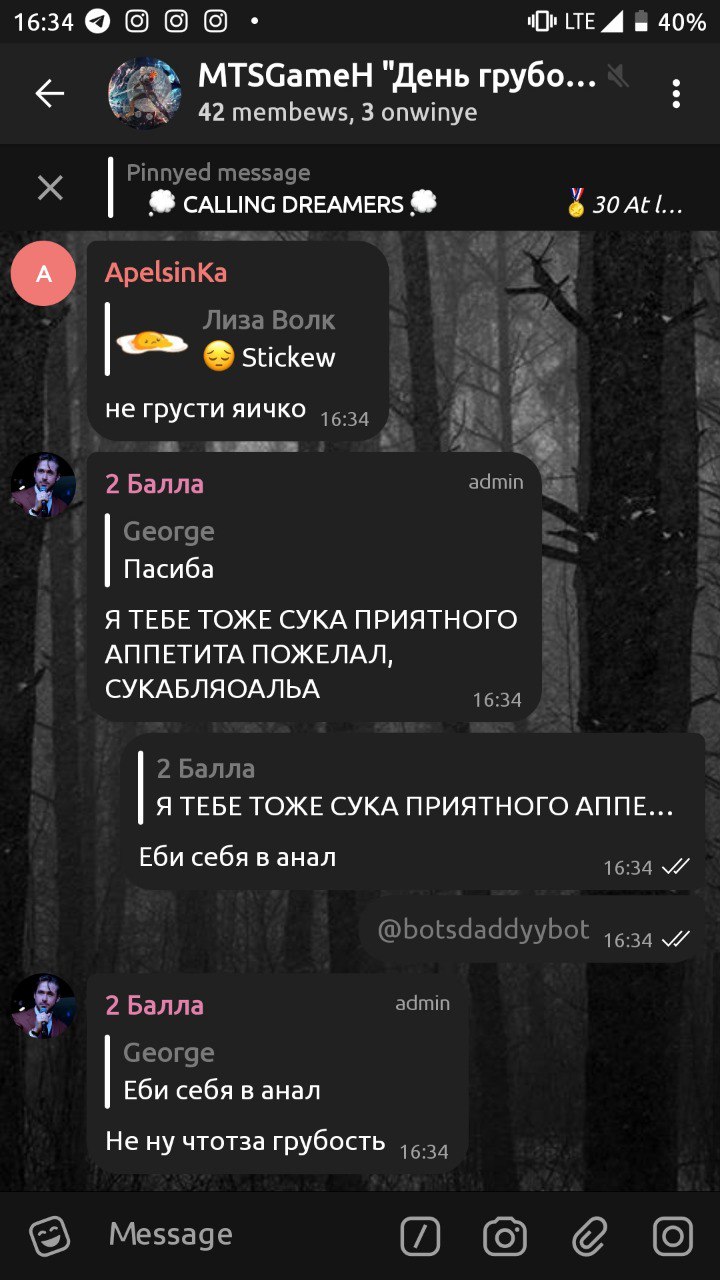Open the camera icon in the message bar
Viewport: 720px width, 1280px height.
(505, 1236)
